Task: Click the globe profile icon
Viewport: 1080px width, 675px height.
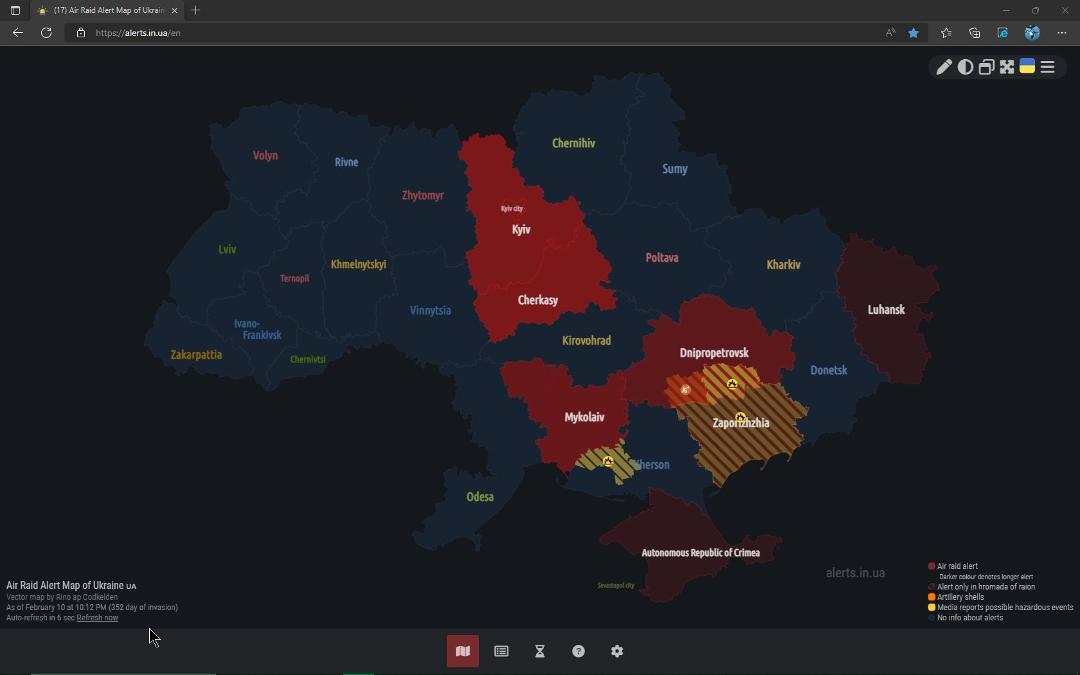Action: coord(1032,32)
